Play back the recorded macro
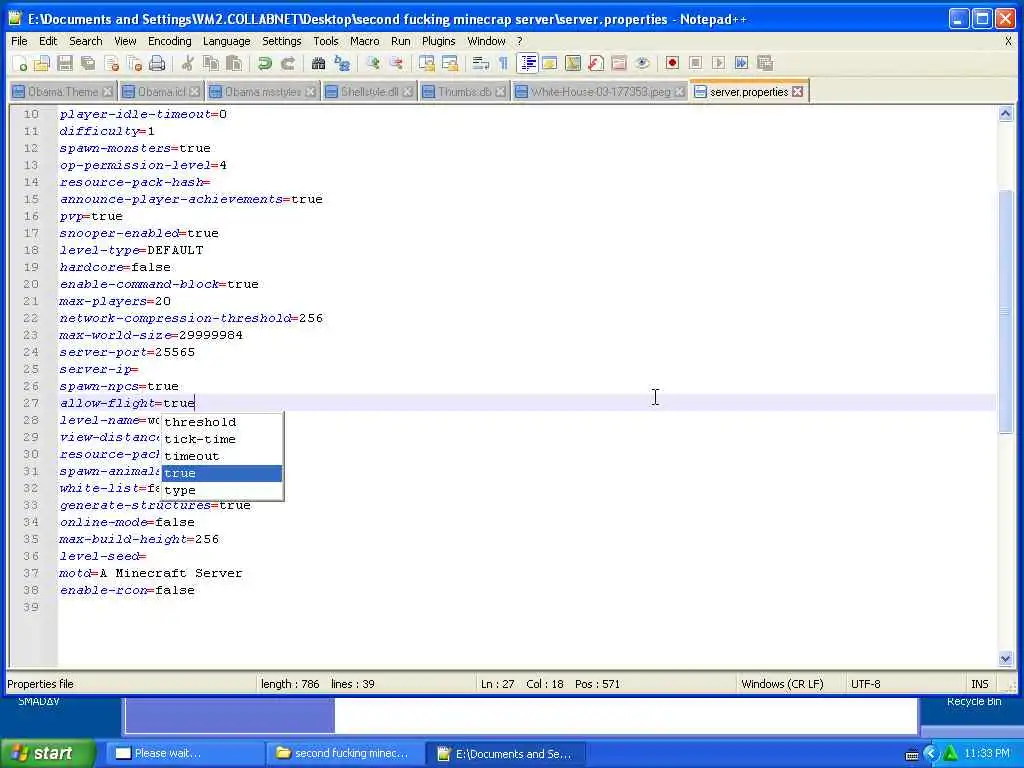The width and height of the screenshot is (1024, 768). click(x=718, y=63)
